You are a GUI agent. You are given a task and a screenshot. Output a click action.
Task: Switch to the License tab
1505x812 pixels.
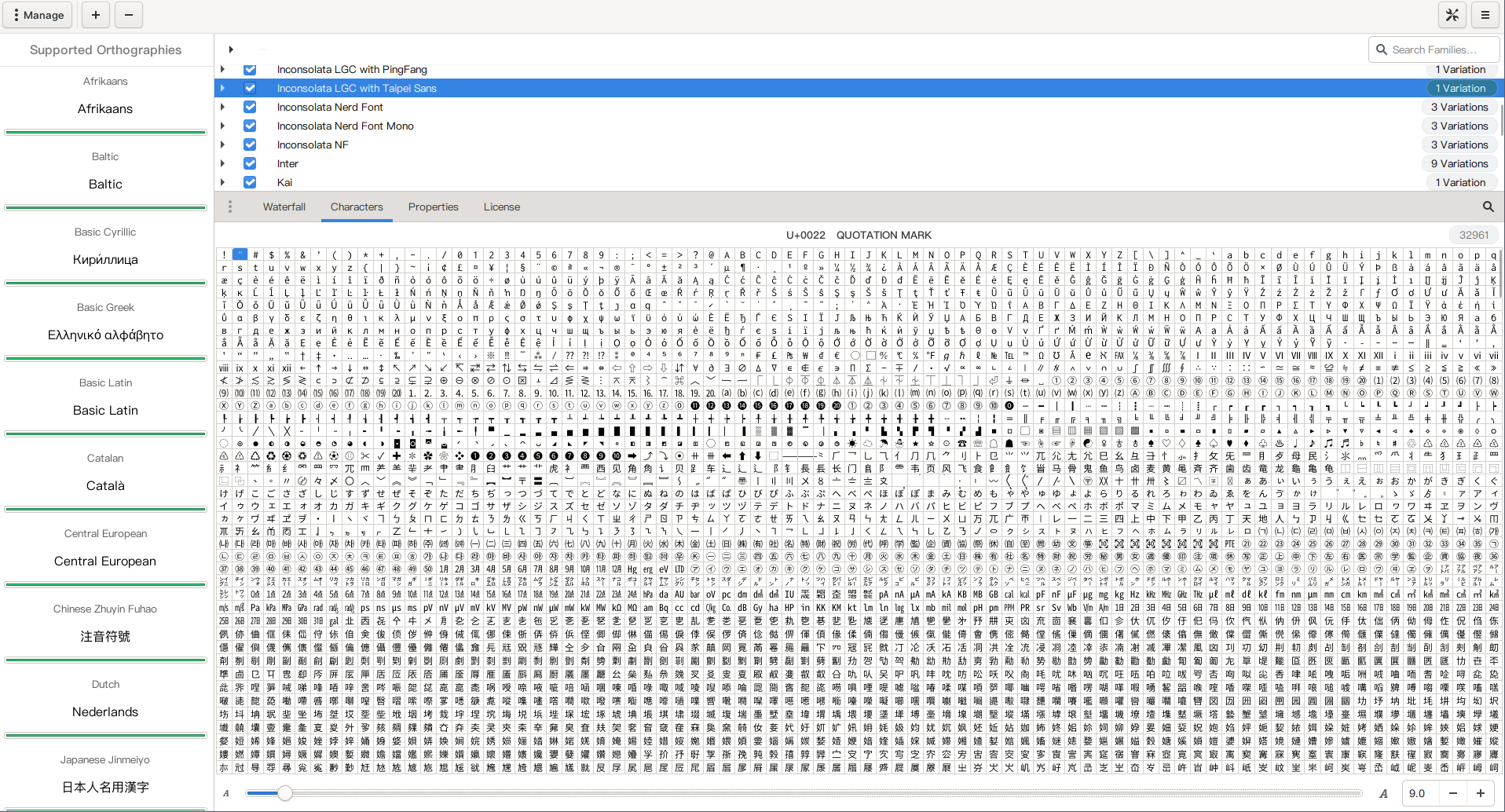click(502, 207)
